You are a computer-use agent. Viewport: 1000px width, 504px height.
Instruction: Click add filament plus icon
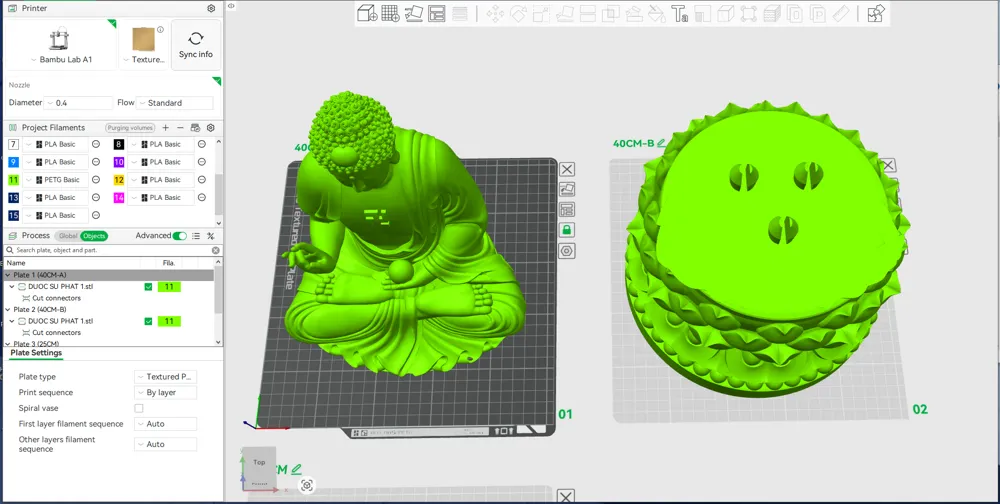point(166,128)
